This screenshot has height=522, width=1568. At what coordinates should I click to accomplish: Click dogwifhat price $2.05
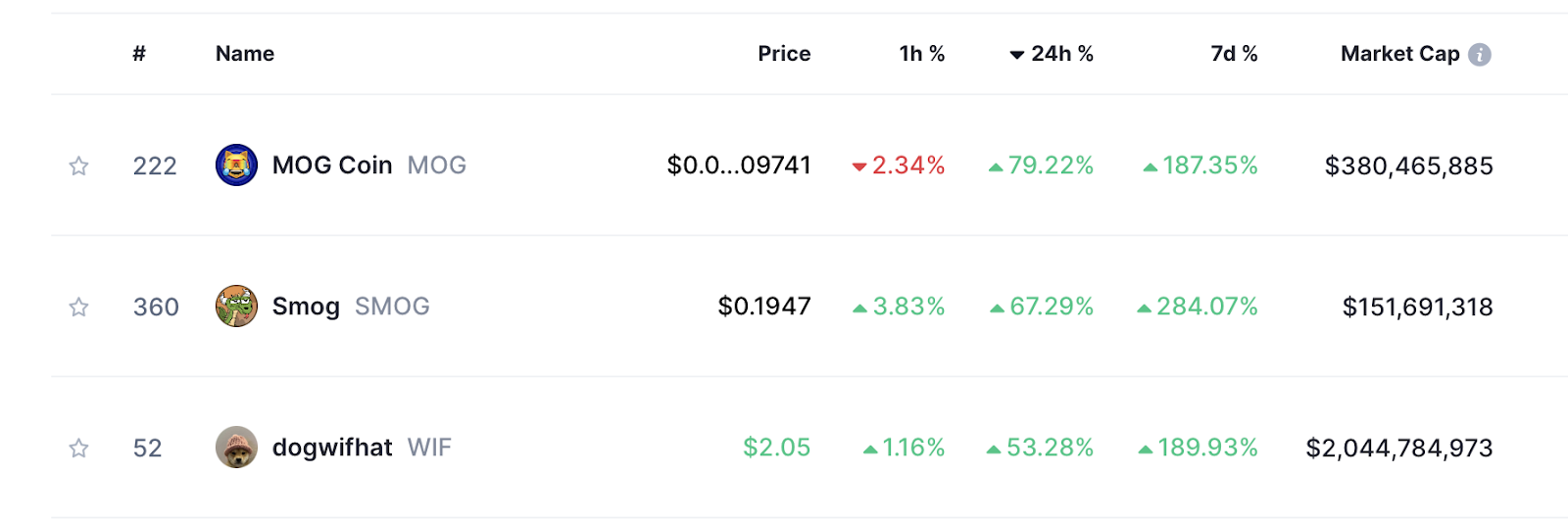[x=777, y=448]
